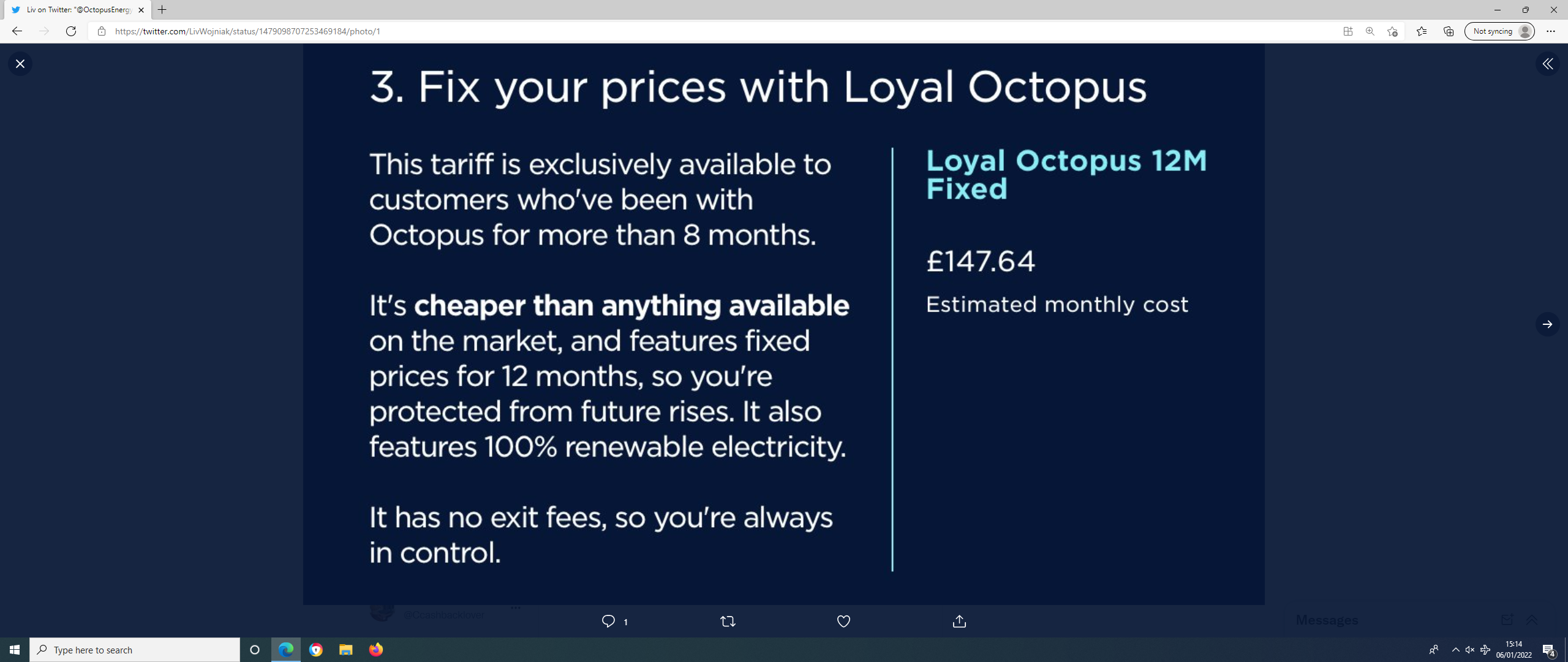The width and height of the screenshot is (1568, 662).
Task: Go to the next photo
Action: pyautogui.click(x=1547, y=324)
